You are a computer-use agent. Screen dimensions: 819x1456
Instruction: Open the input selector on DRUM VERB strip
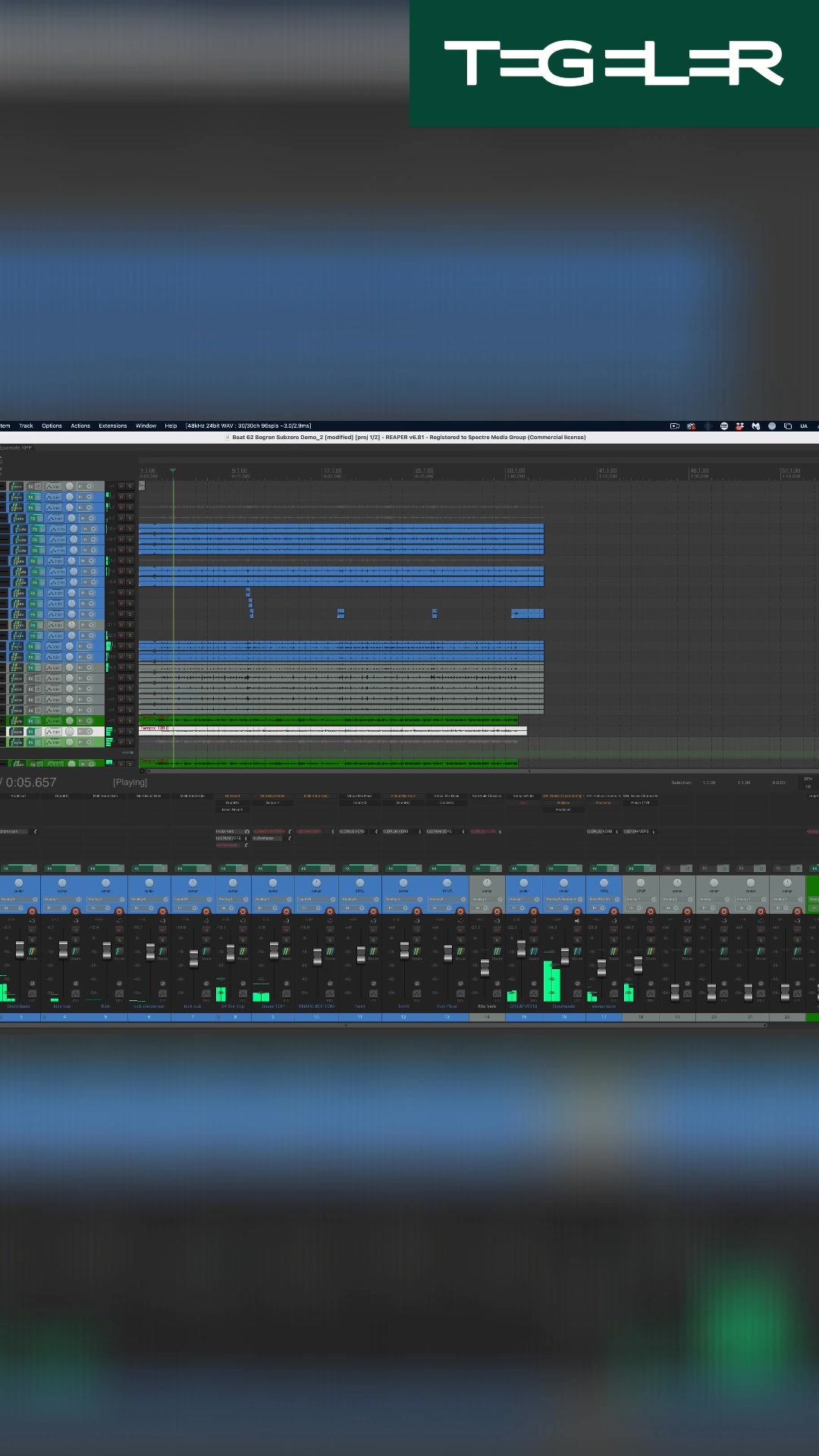tap(523, 899)
